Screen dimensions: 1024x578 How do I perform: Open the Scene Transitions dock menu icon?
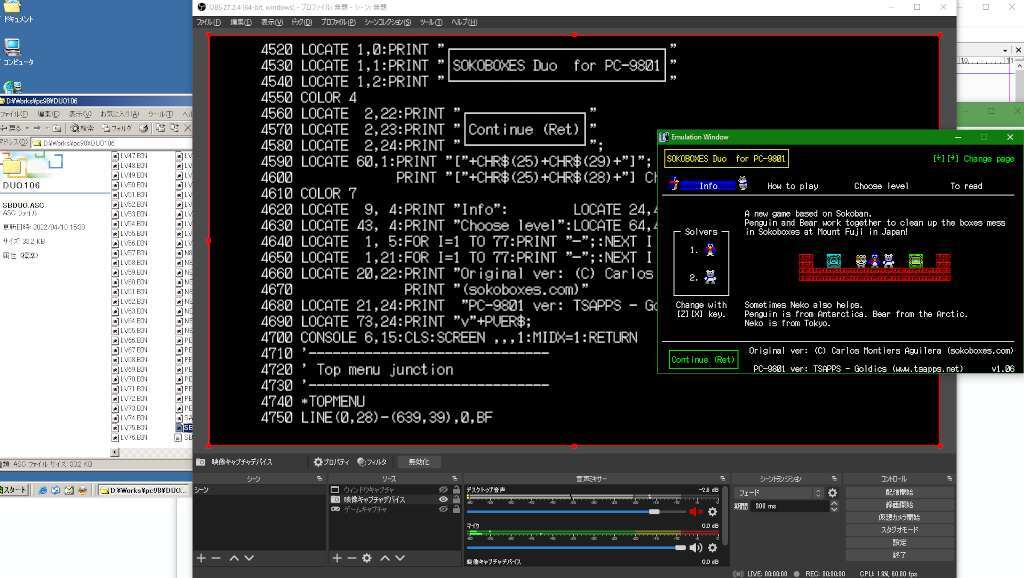tap(834, 479)
